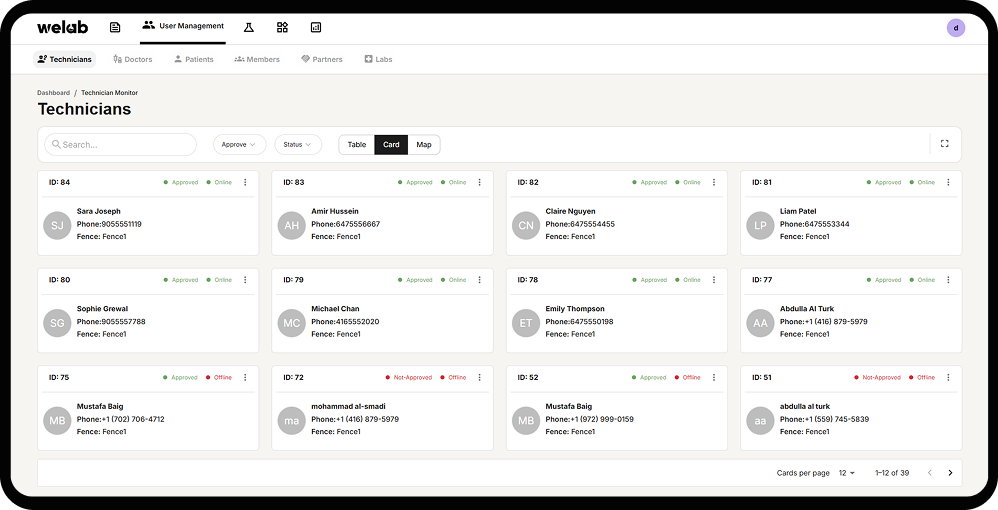Switch to the Doctors sub-tab

(x=133, y=59)
